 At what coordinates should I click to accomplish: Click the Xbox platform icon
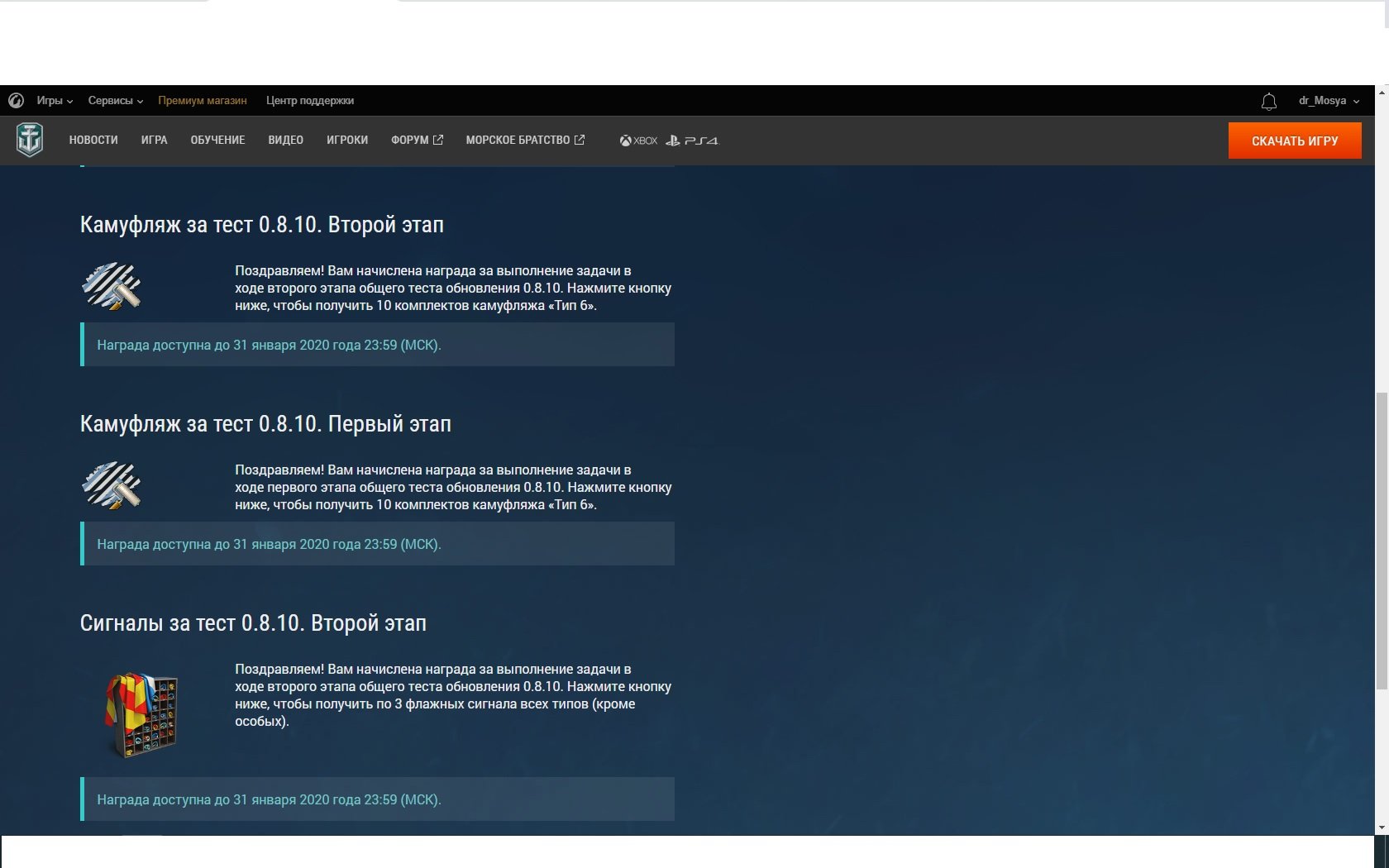(638, 141)
